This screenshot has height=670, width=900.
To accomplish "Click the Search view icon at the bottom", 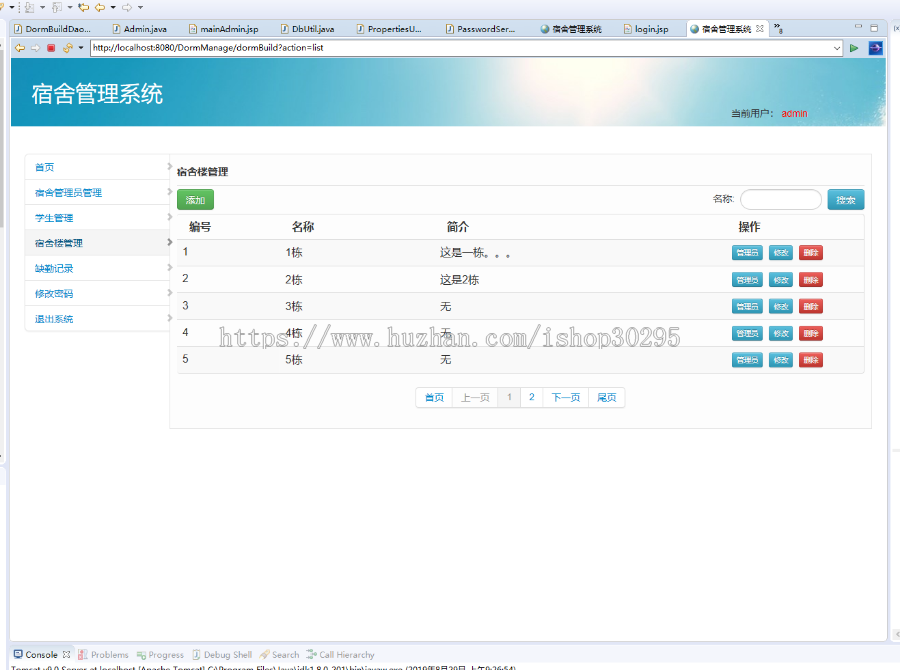I will (x=264, y=655).
